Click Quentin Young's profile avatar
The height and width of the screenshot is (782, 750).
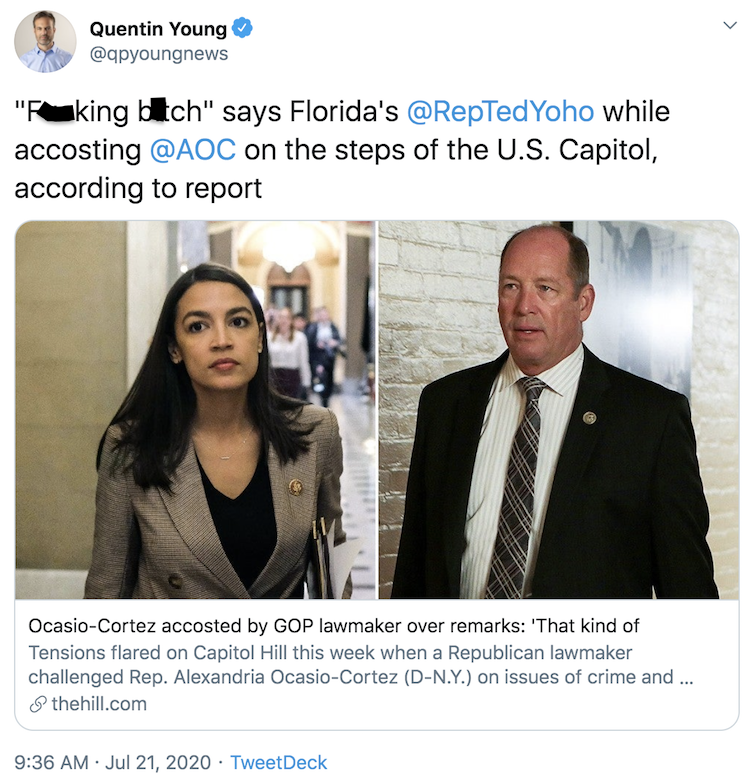(x=45, y=41)
